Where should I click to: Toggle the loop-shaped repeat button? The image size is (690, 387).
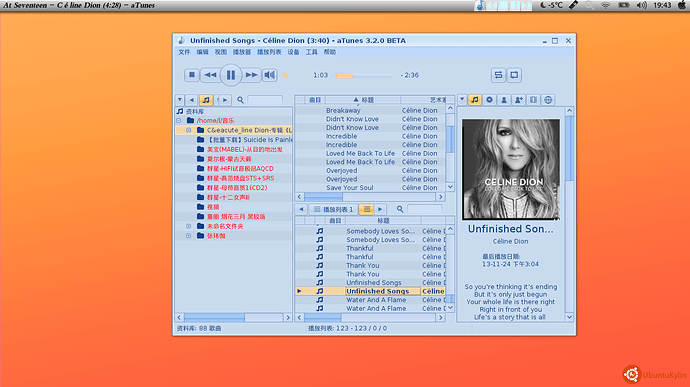514,75
